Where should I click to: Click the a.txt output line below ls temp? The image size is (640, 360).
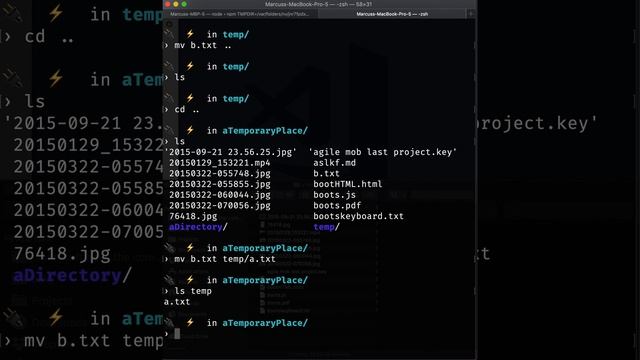177,302
